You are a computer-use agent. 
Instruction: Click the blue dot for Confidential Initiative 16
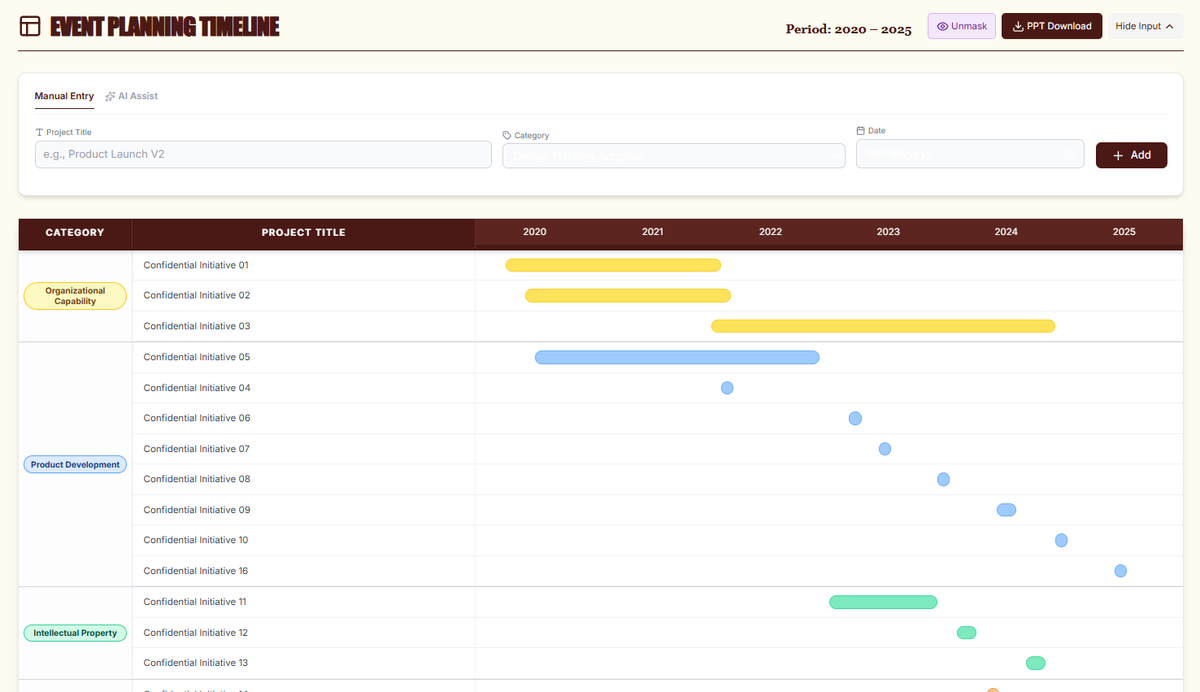(1121, 571)
